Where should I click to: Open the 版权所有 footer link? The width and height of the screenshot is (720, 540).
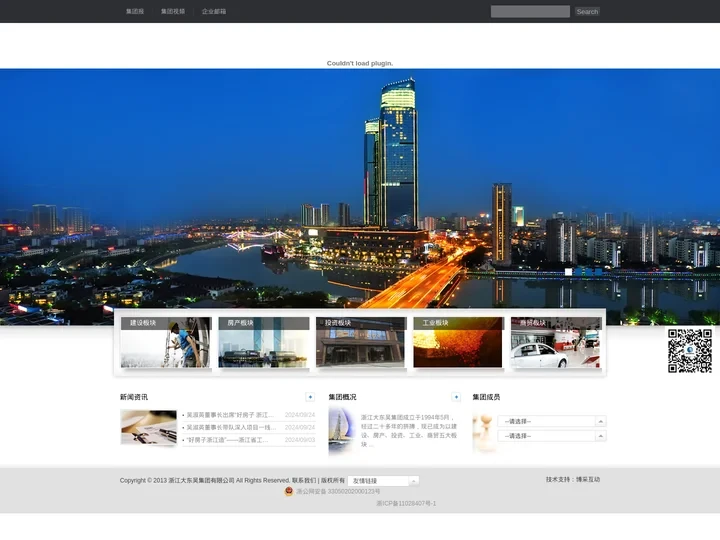pos(332,480)
